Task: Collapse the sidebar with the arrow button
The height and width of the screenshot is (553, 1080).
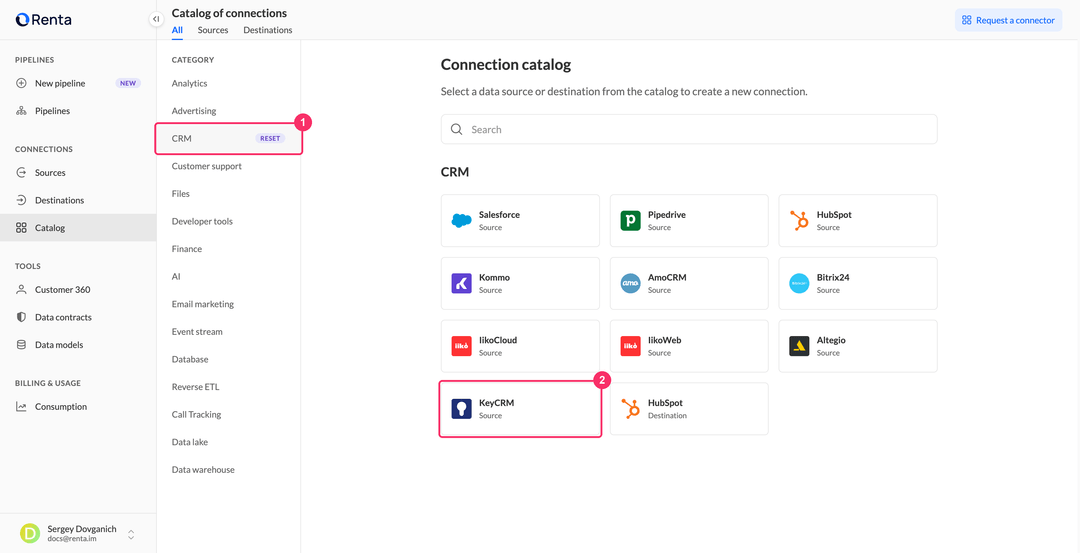Action: pyautogui.click(x=156, y=19)
